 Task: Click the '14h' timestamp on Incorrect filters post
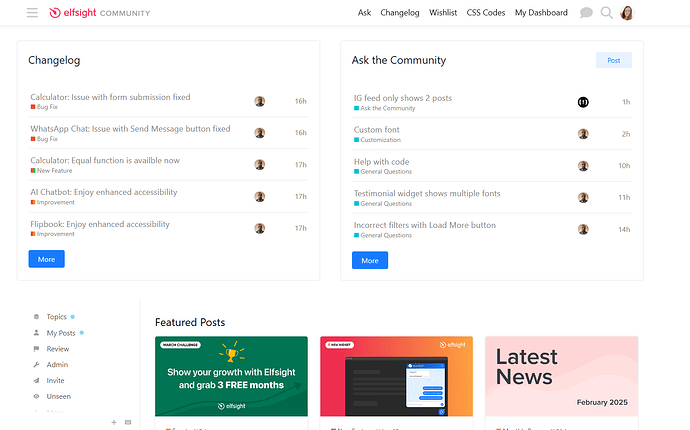[624, 229]
